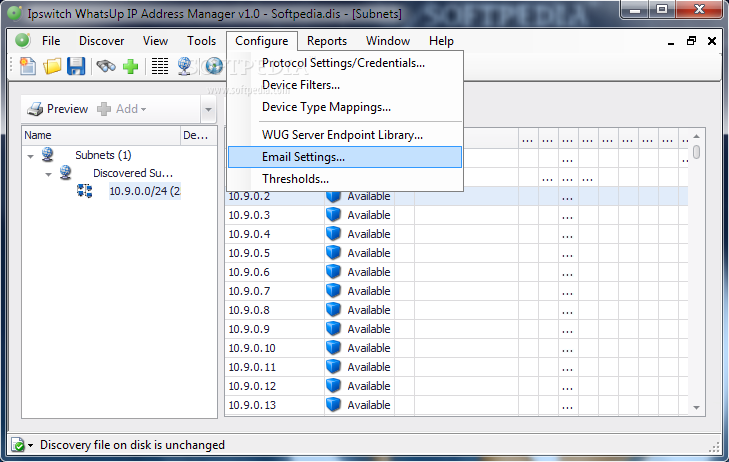The width and height of the screenshot is (729, 462).
Task: Select the 10.9.0.2 address cell
Action: click(274, 196)
